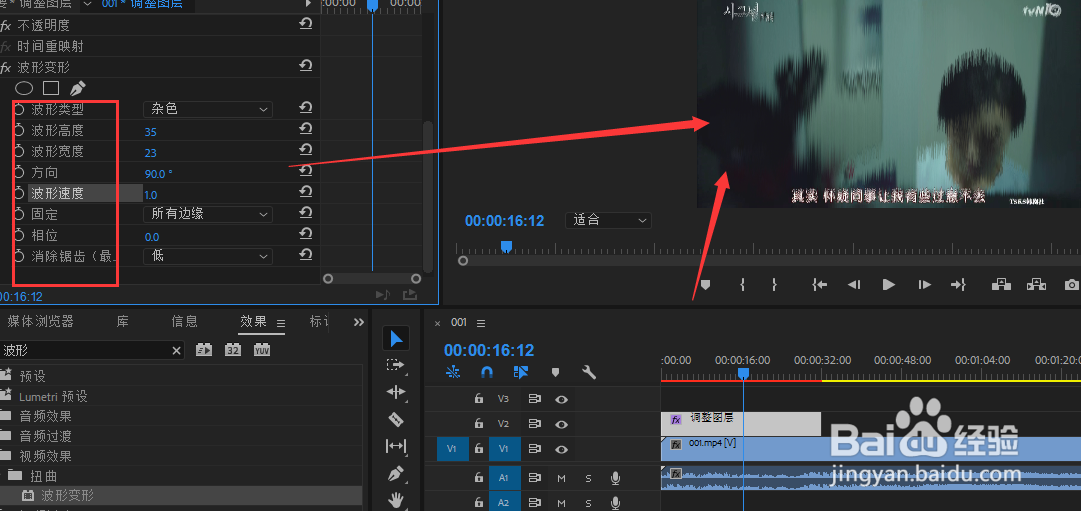
Task: Go to Out point in program monitor
Action: click(x=958, y=284)
